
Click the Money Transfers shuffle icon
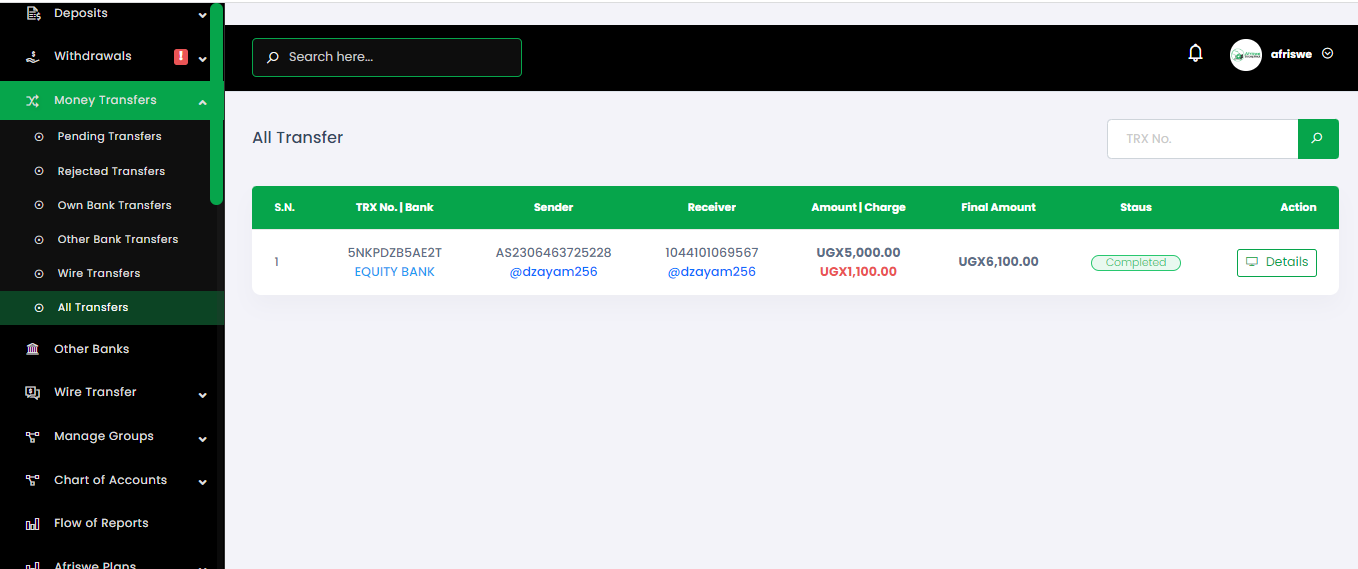[x=33, y=101]
